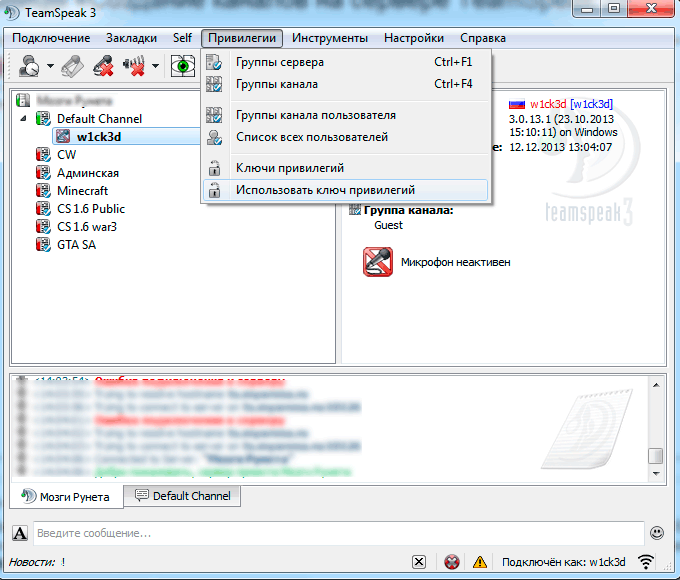Image resolution: width=680 pixels, height=580 pixels.
Task: Click the server root icon in tree
Action: click(x=23, y=100)
